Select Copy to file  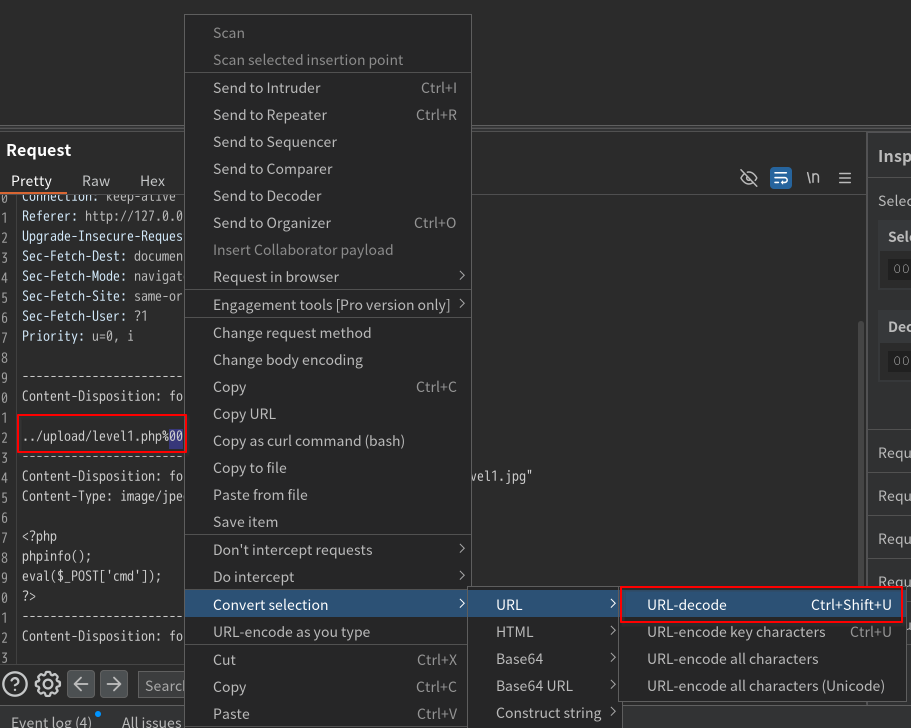328,468
